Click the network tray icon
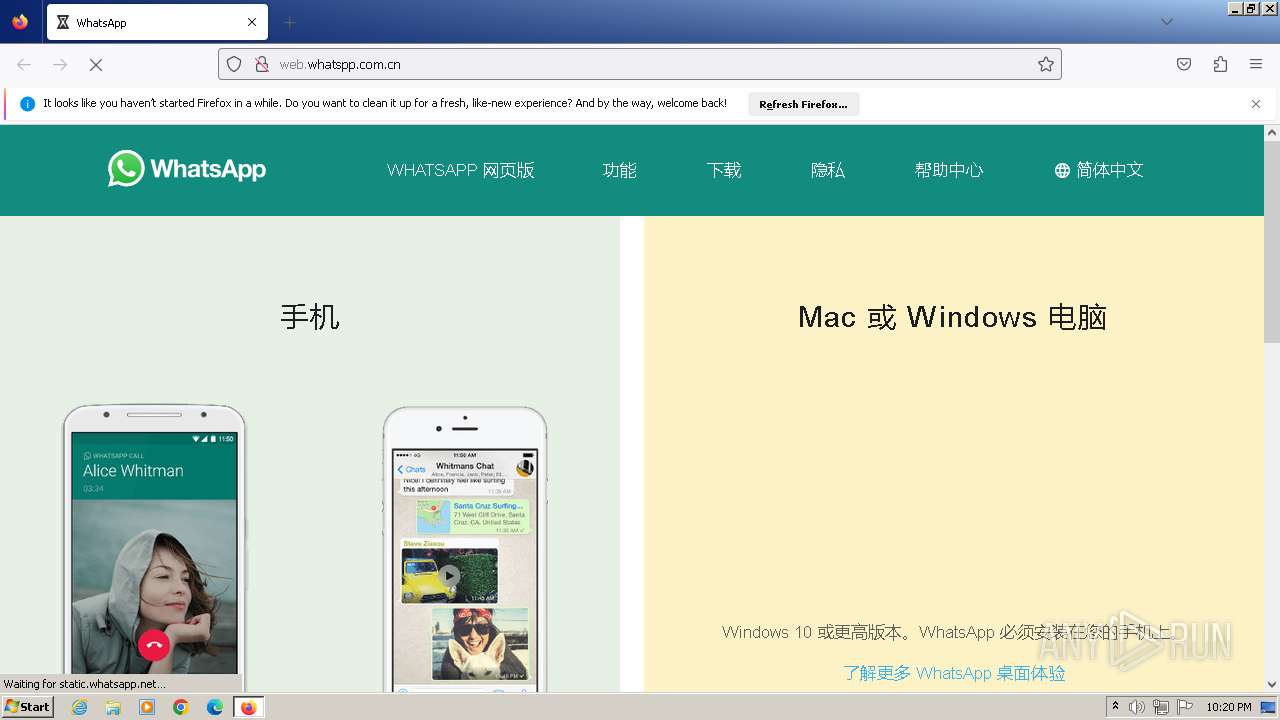The height and width of the screenshot is (720, 1280). click(1161, 707)
